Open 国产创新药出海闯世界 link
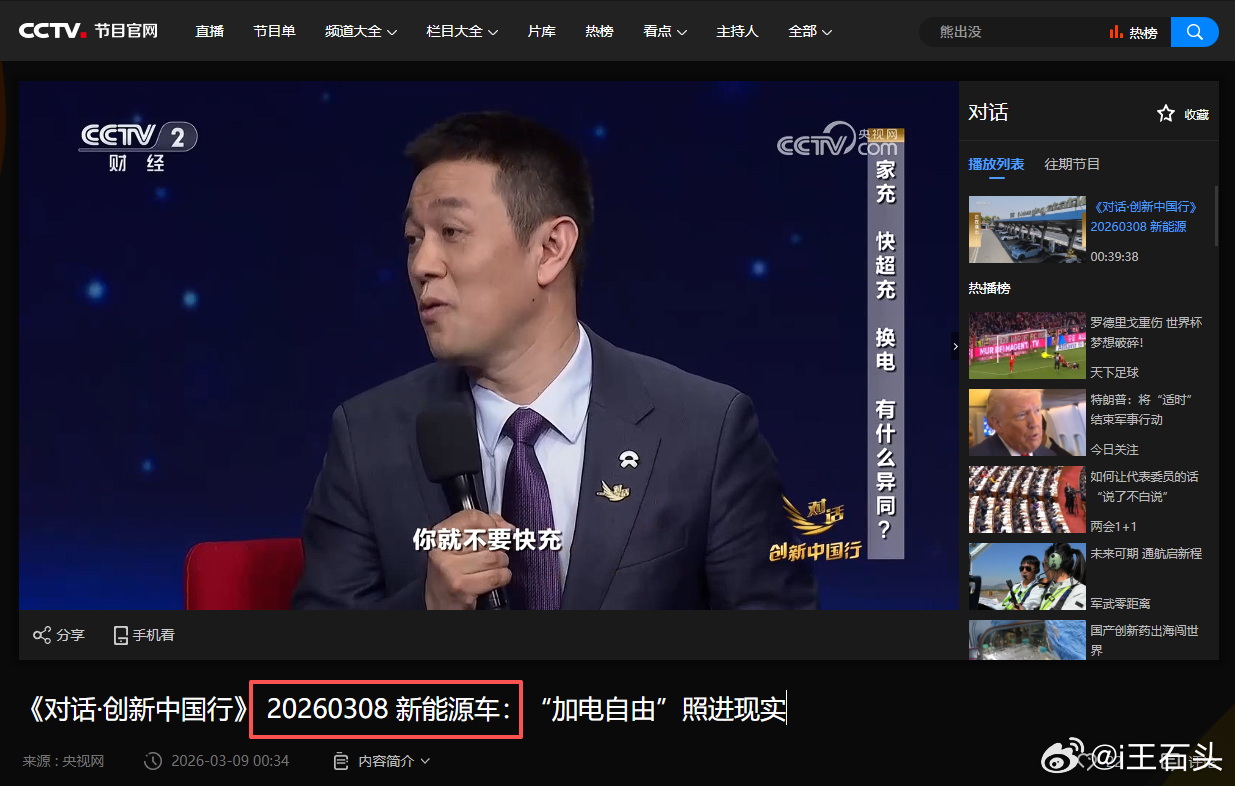 tap(1144, 640)
